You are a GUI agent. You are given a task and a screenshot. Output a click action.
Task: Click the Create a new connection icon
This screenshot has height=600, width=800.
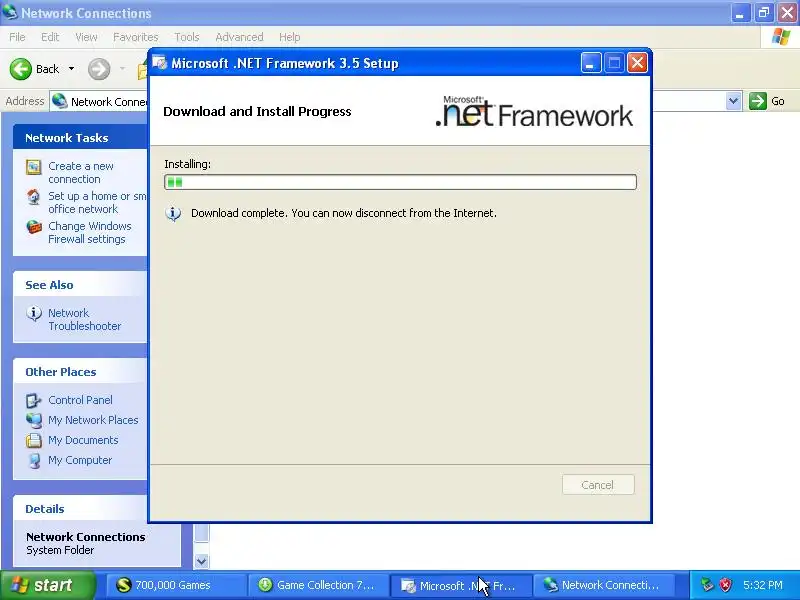[x=34, y=167]
